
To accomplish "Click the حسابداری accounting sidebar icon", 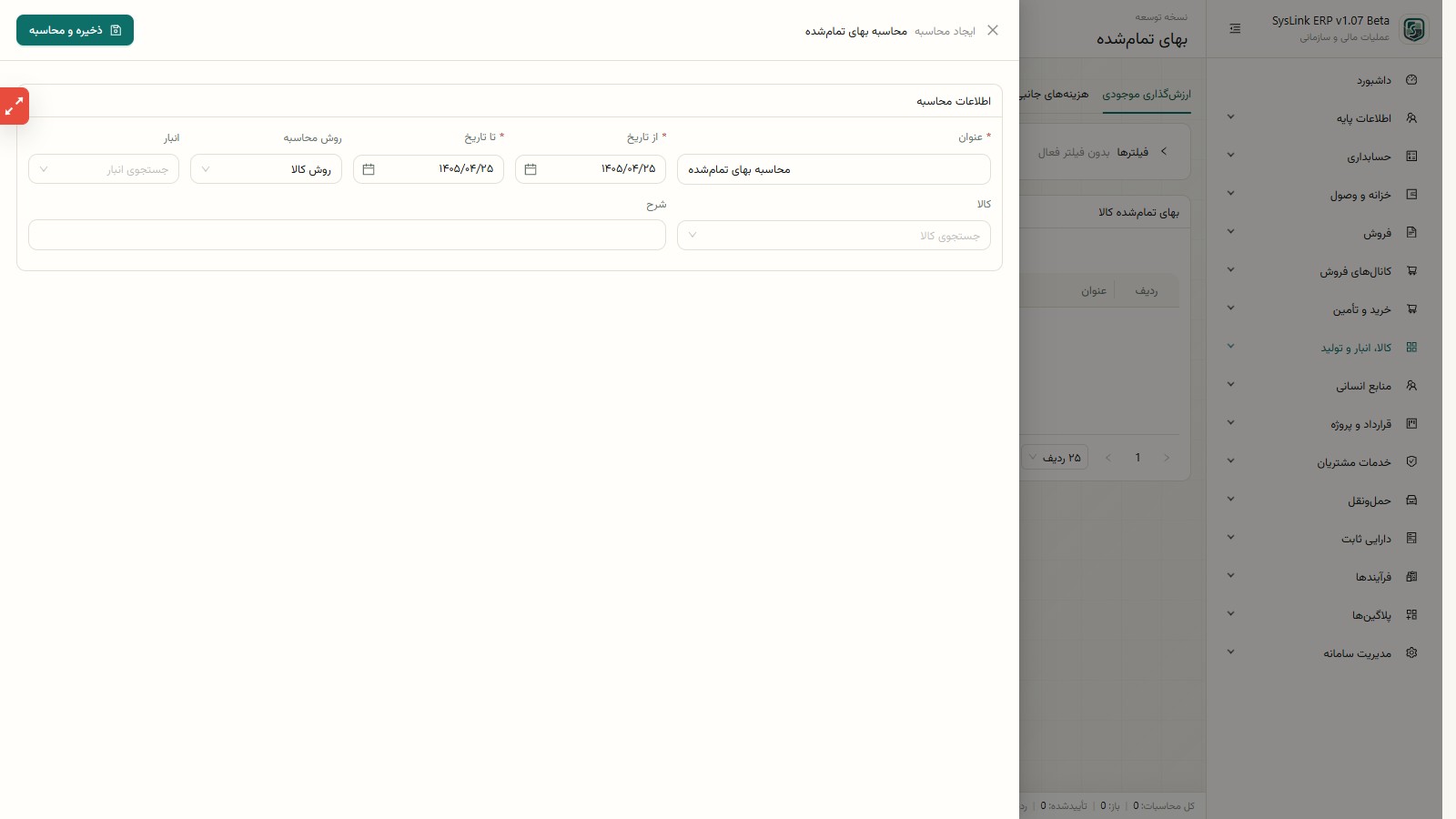I will tap(1411, 157).
